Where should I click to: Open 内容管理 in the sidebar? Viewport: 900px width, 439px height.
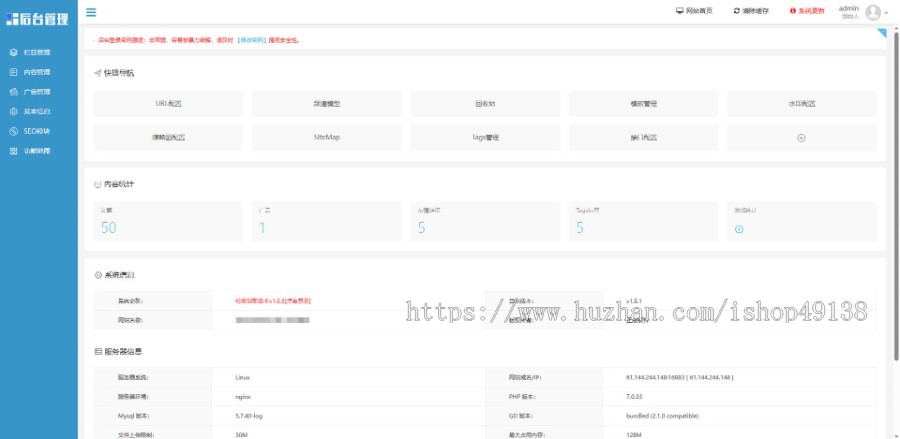click(38, 72)
